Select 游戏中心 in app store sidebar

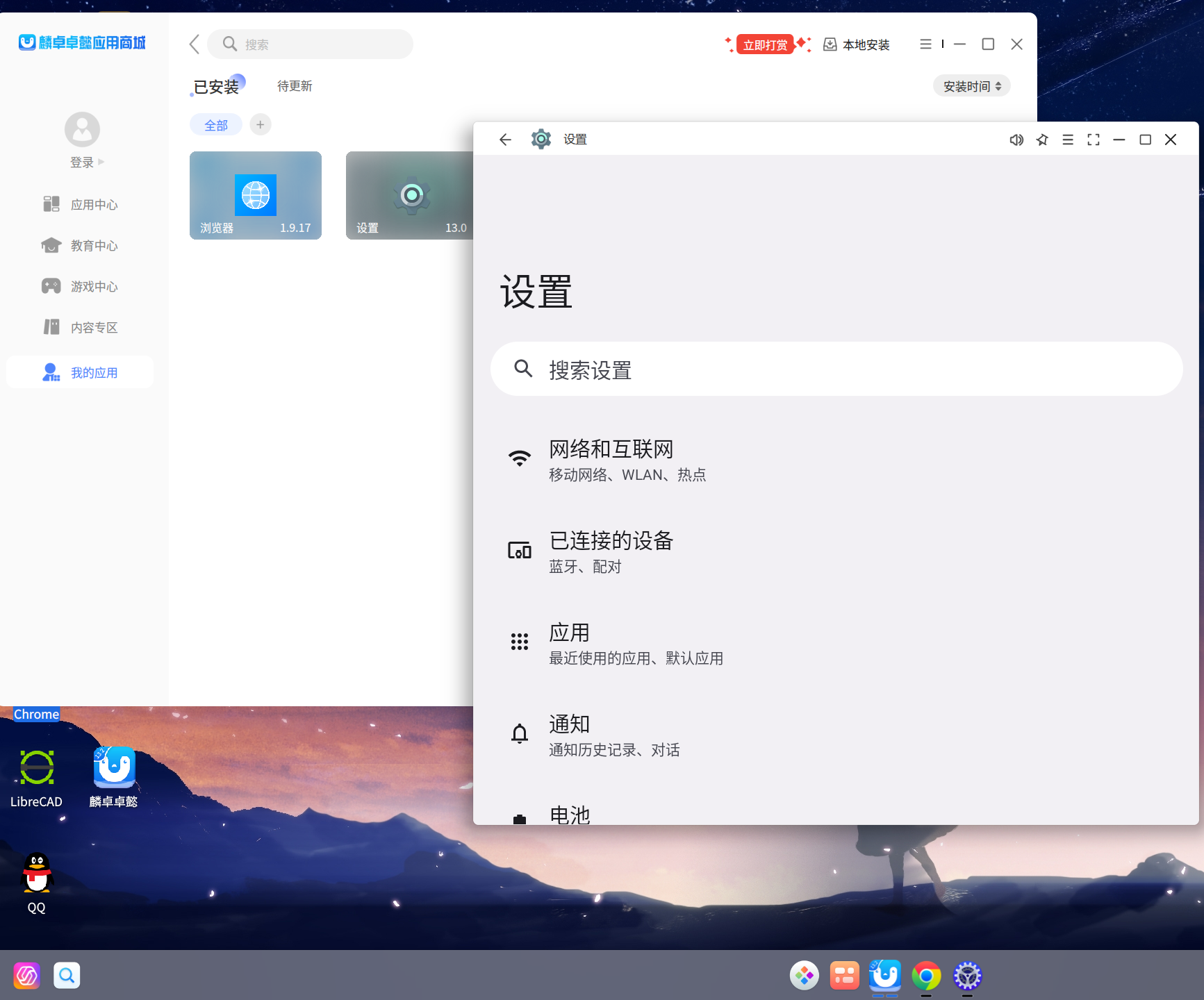click(x=80, y=286)
